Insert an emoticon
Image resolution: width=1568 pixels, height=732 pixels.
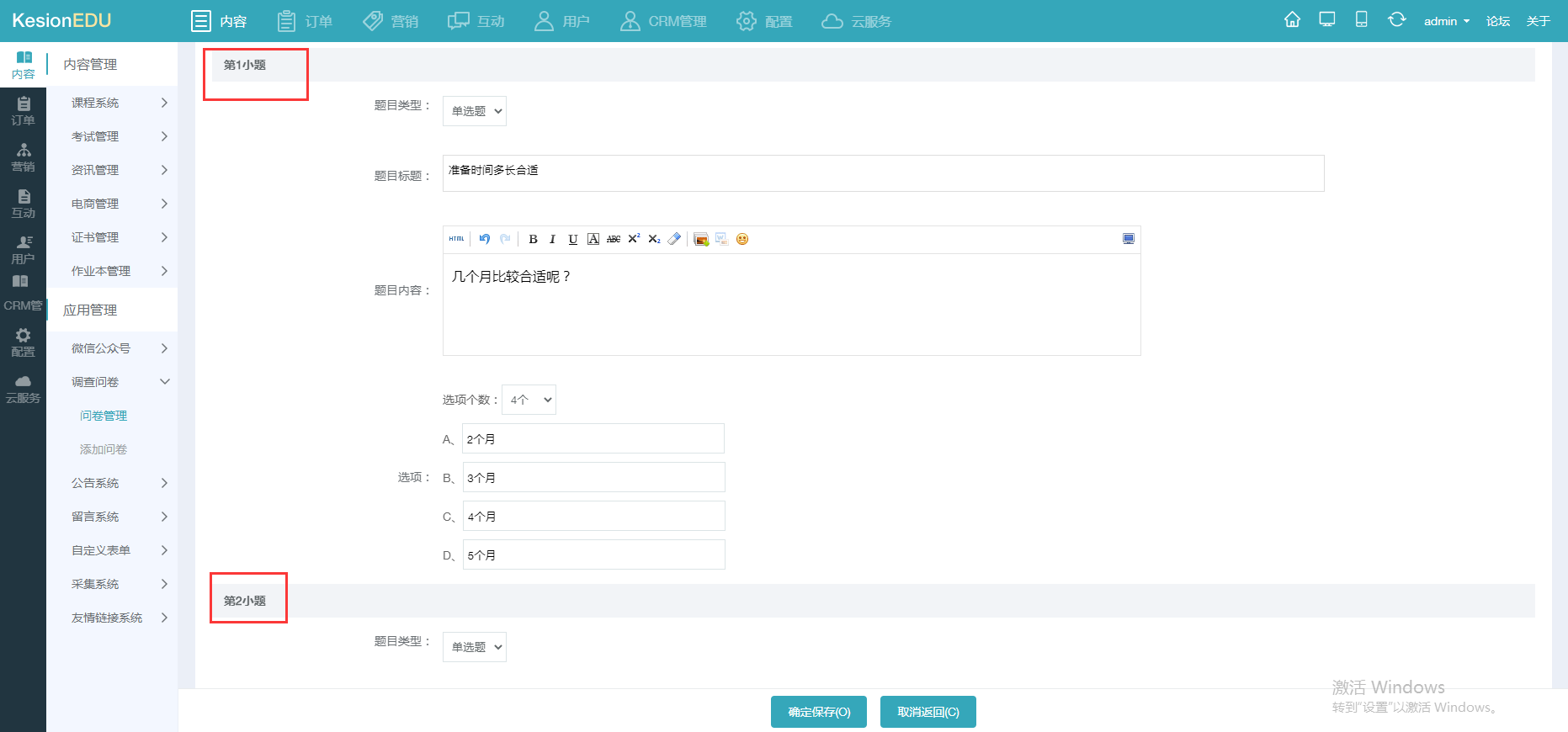click(742, 239)
